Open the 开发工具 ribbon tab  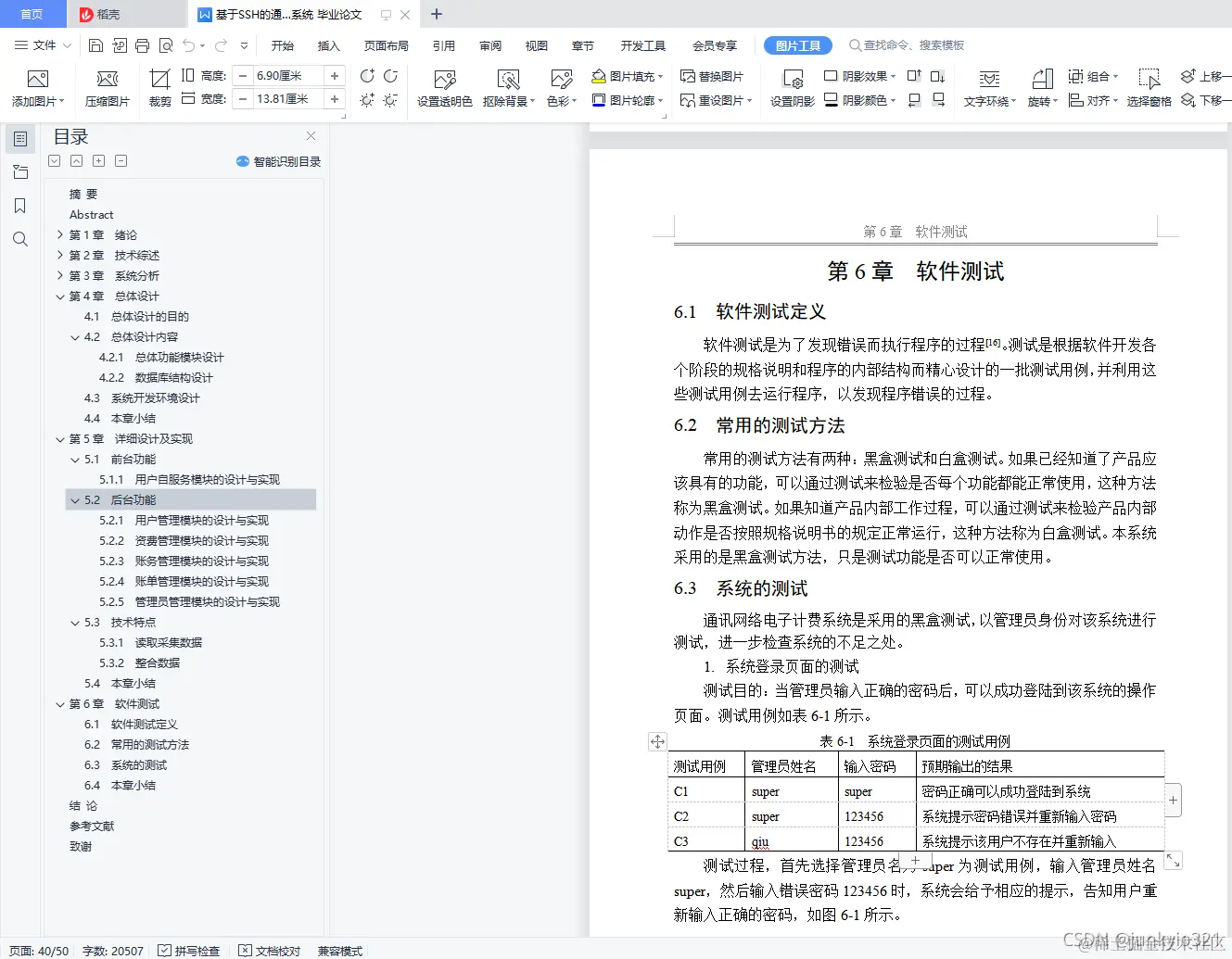642,44
